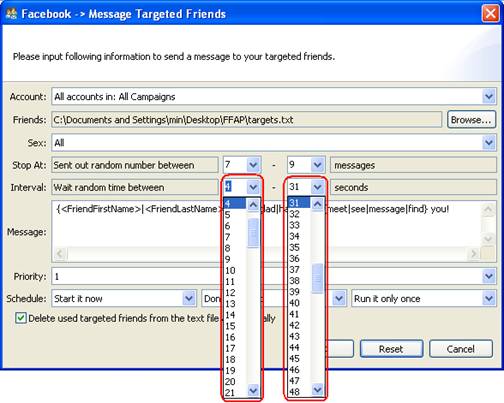Screen dimensions: 504x403
Task: Click the Facebook app icon in title bar
Action: 11,14
